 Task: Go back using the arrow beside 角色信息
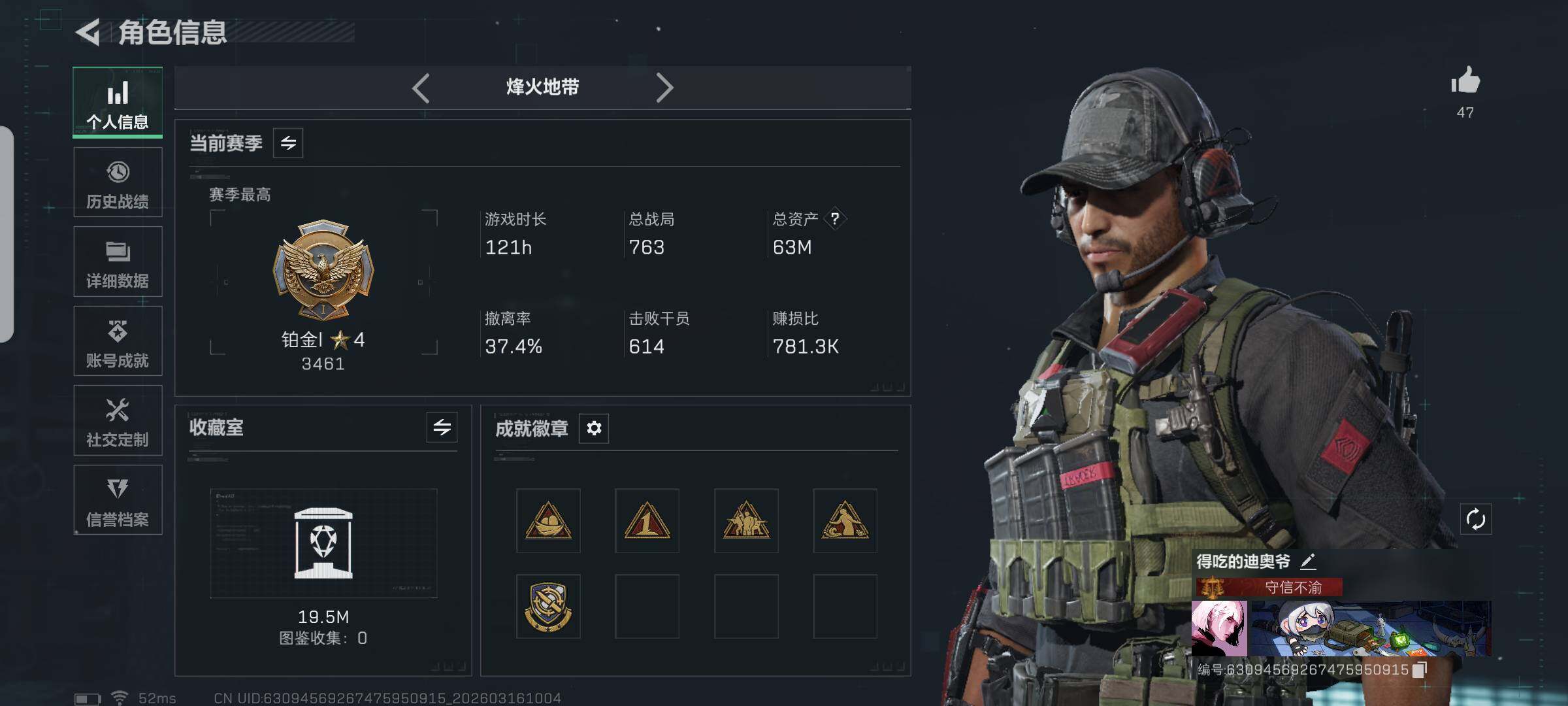coord(88,32)
